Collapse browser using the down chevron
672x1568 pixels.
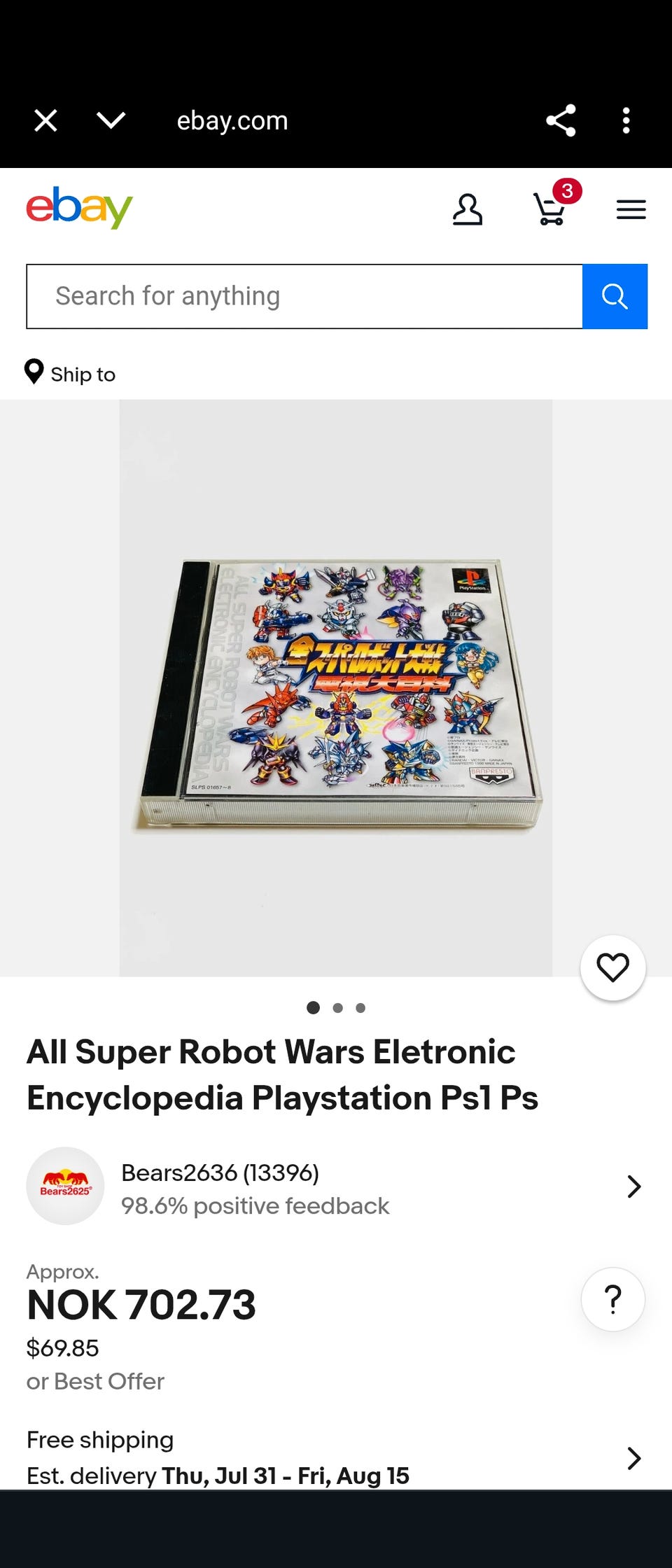[x=111, y=120]
